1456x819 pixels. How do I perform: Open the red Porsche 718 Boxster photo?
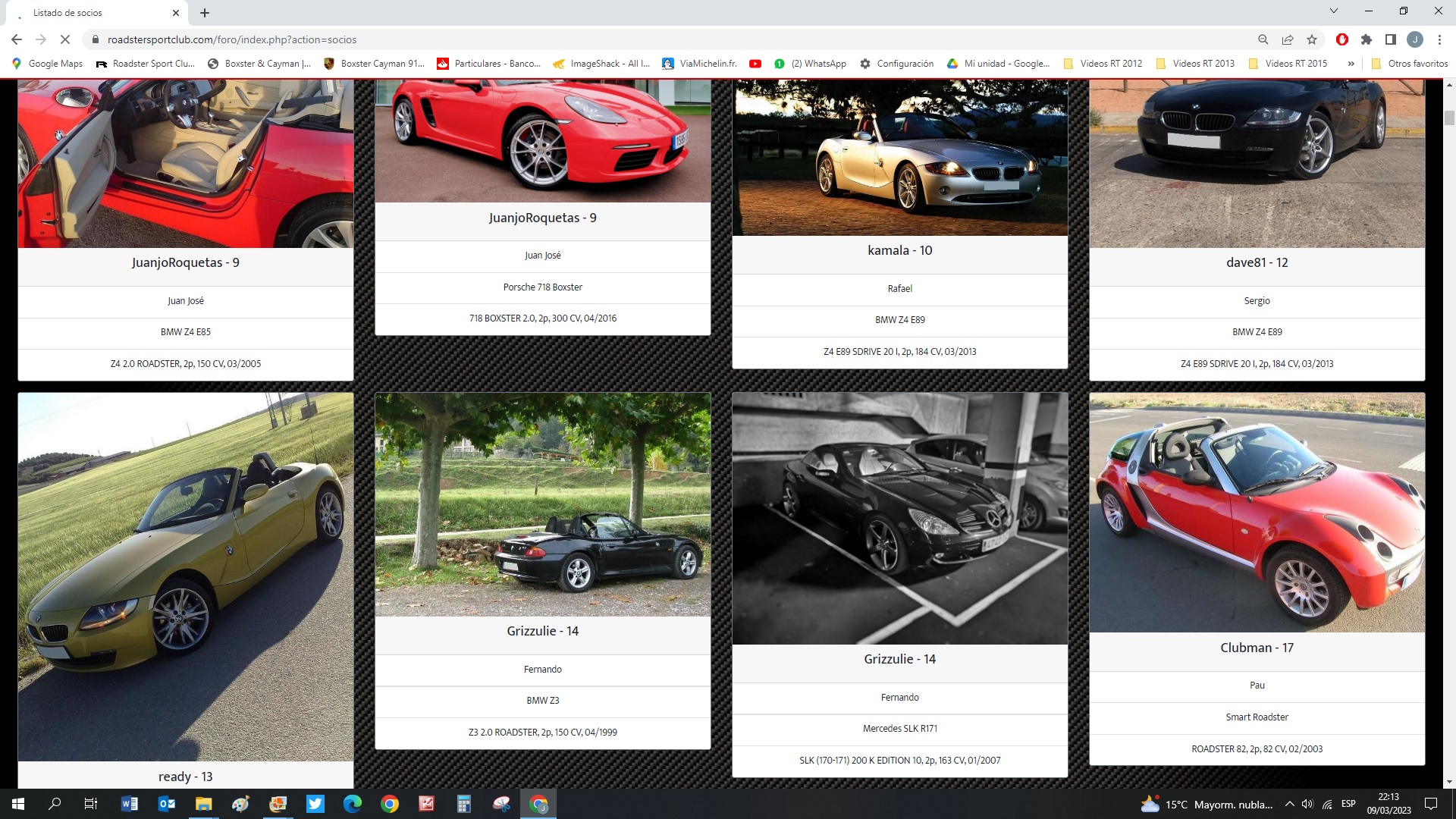pyautogui.click(x=543, y=140)
